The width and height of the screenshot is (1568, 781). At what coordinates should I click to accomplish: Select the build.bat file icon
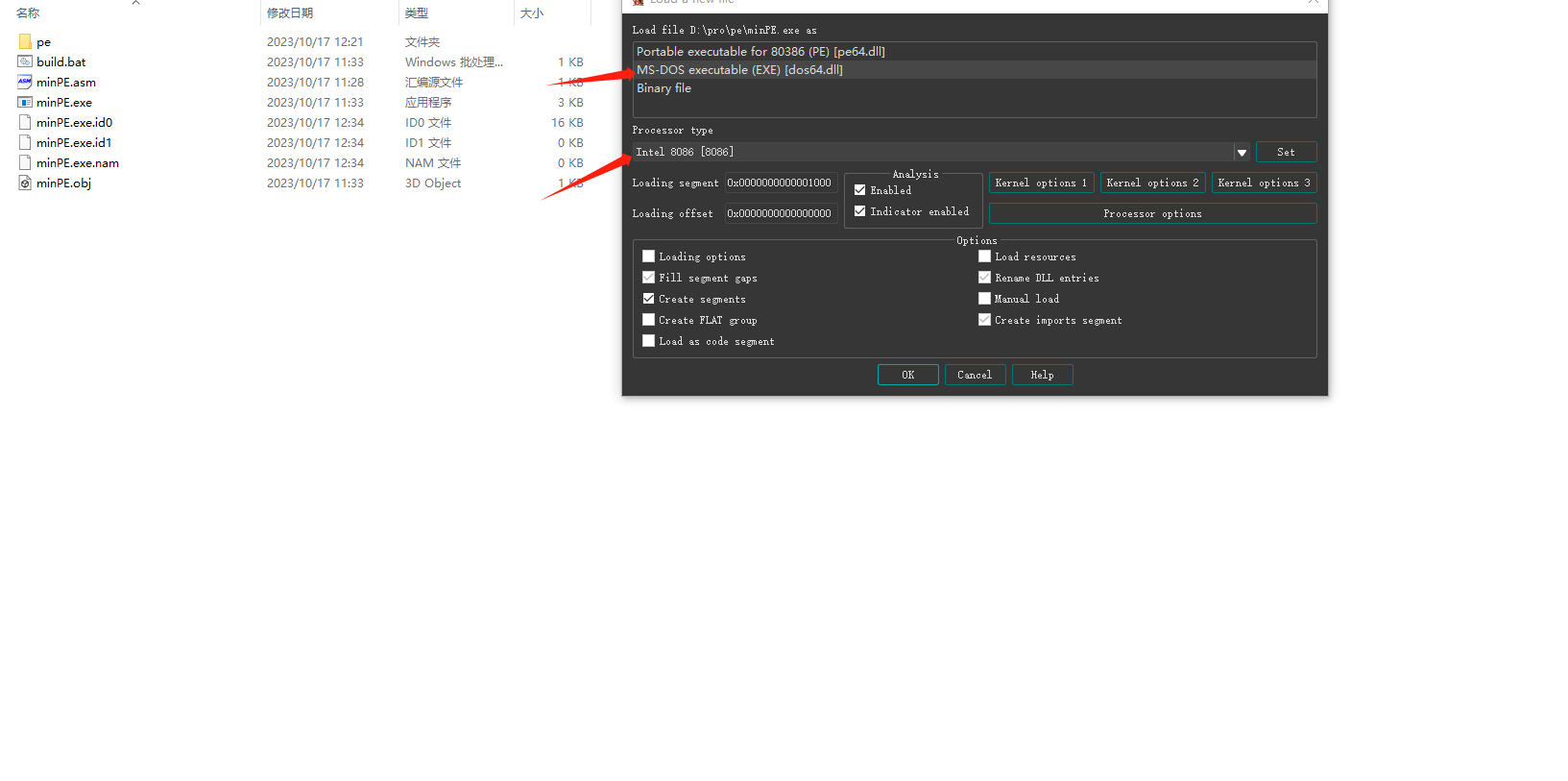(x=25, y=62)
